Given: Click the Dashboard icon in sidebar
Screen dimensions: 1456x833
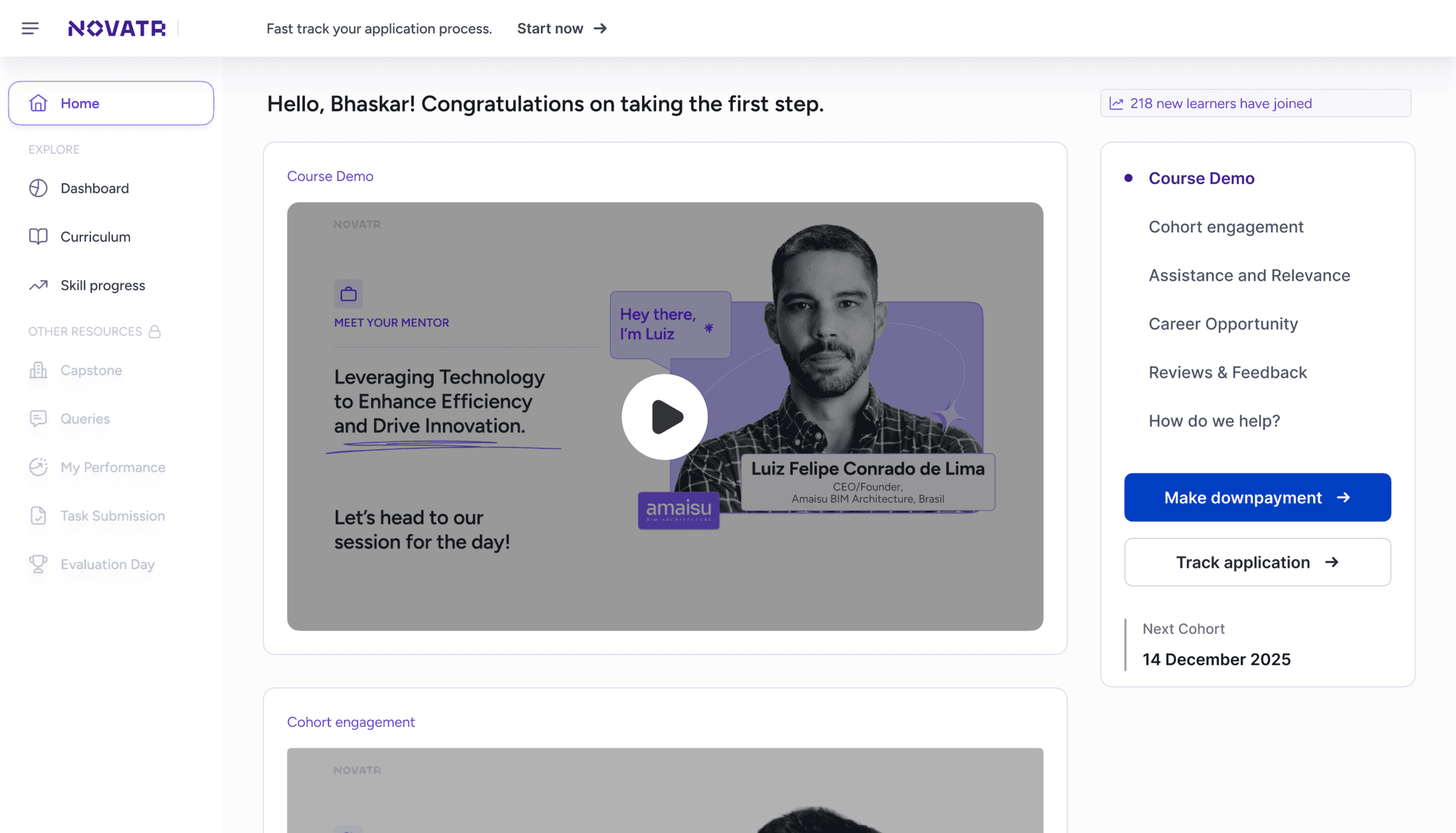Looking at the screenshot, I should pyautogui.click(x=38, y=188).
